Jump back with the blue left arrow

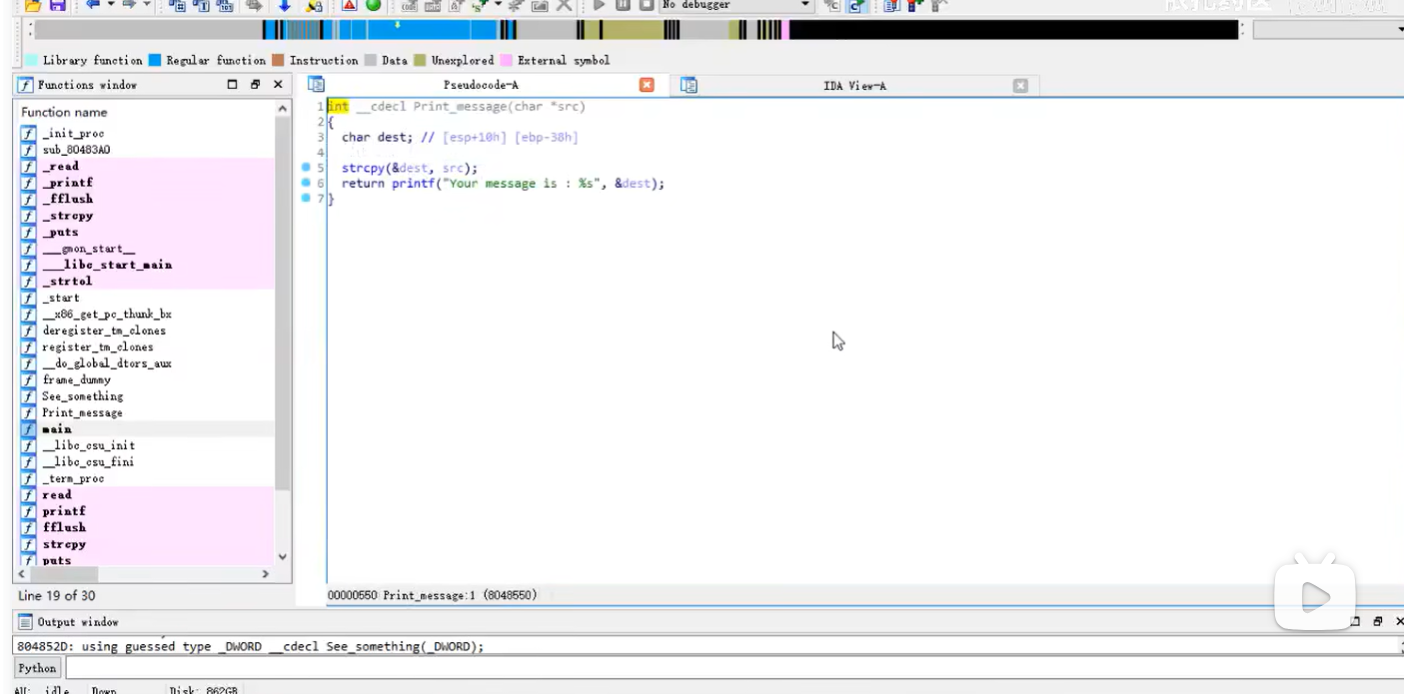coord(92,5)
